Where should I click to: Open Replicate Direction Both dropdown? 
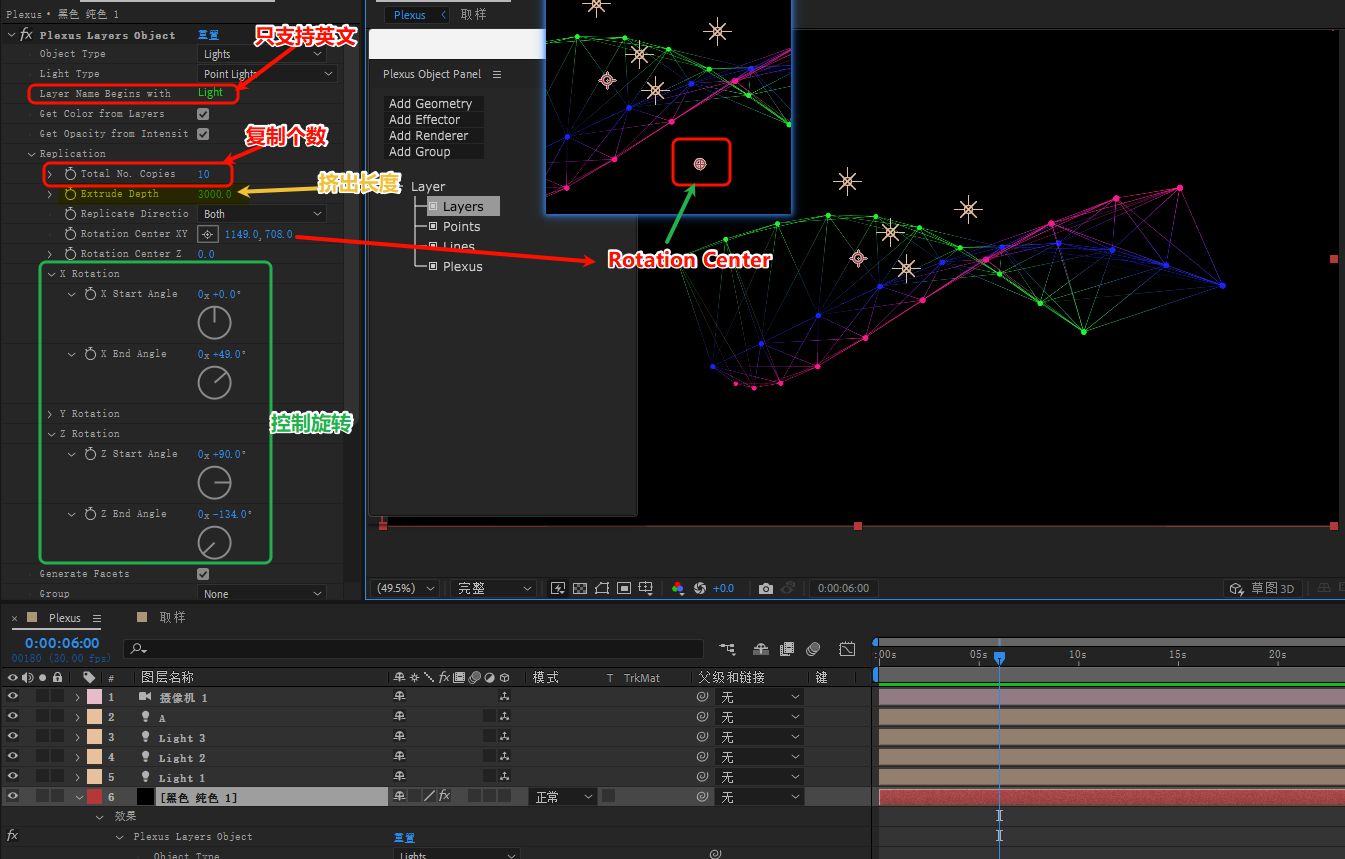[262, 214]
